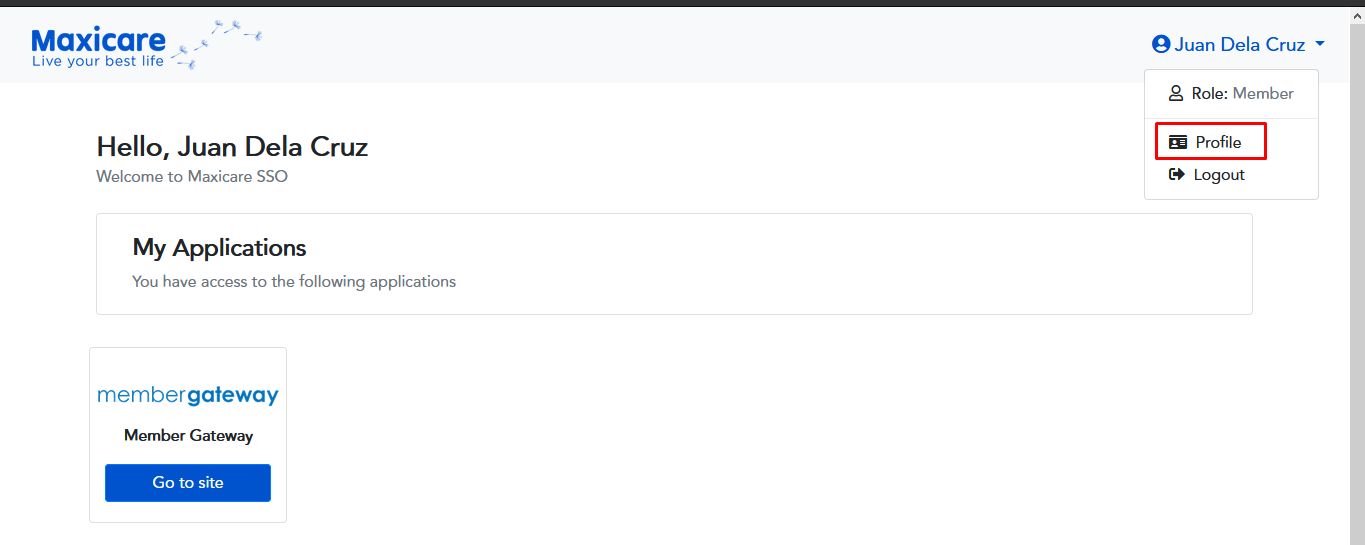Click the person icon next to Role
1365x545 pixels.
coord(1176,93)
